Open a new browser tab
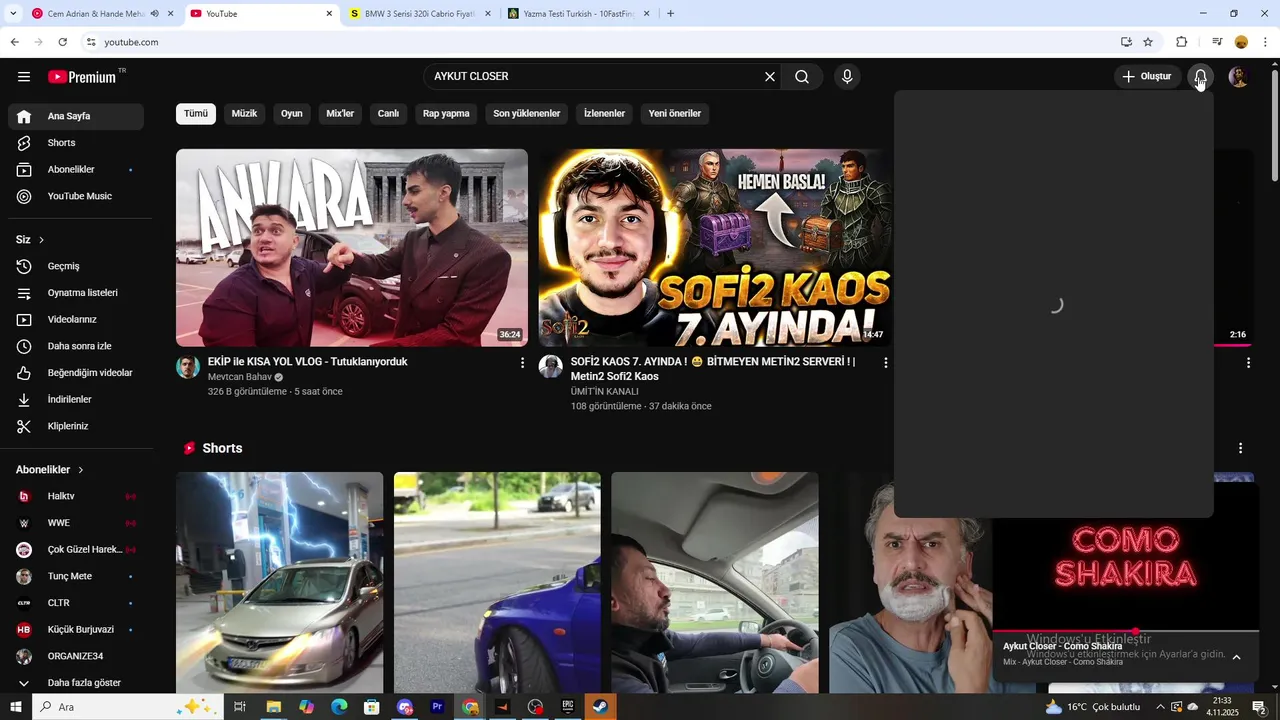Viewport: 1280px width, 720px height. point(670,14)
